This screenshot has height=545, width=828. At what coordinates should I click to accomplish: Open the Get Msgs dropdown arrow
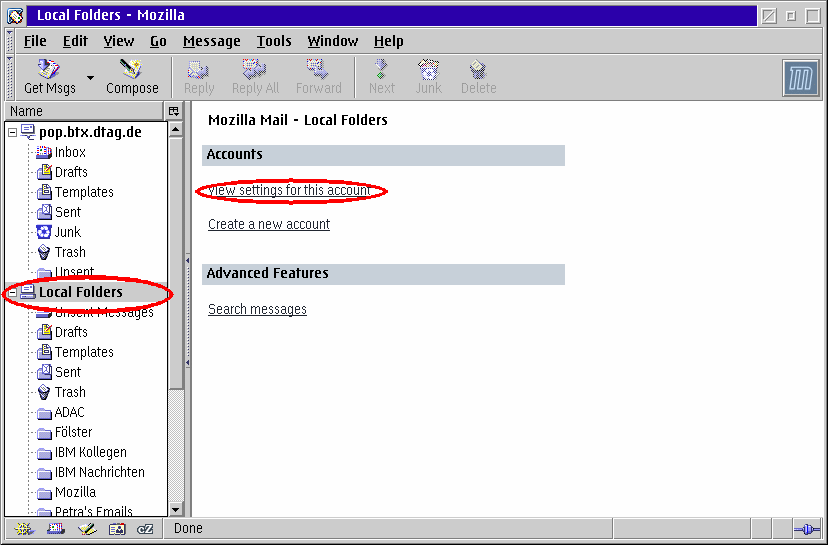(x=90, y=78)
